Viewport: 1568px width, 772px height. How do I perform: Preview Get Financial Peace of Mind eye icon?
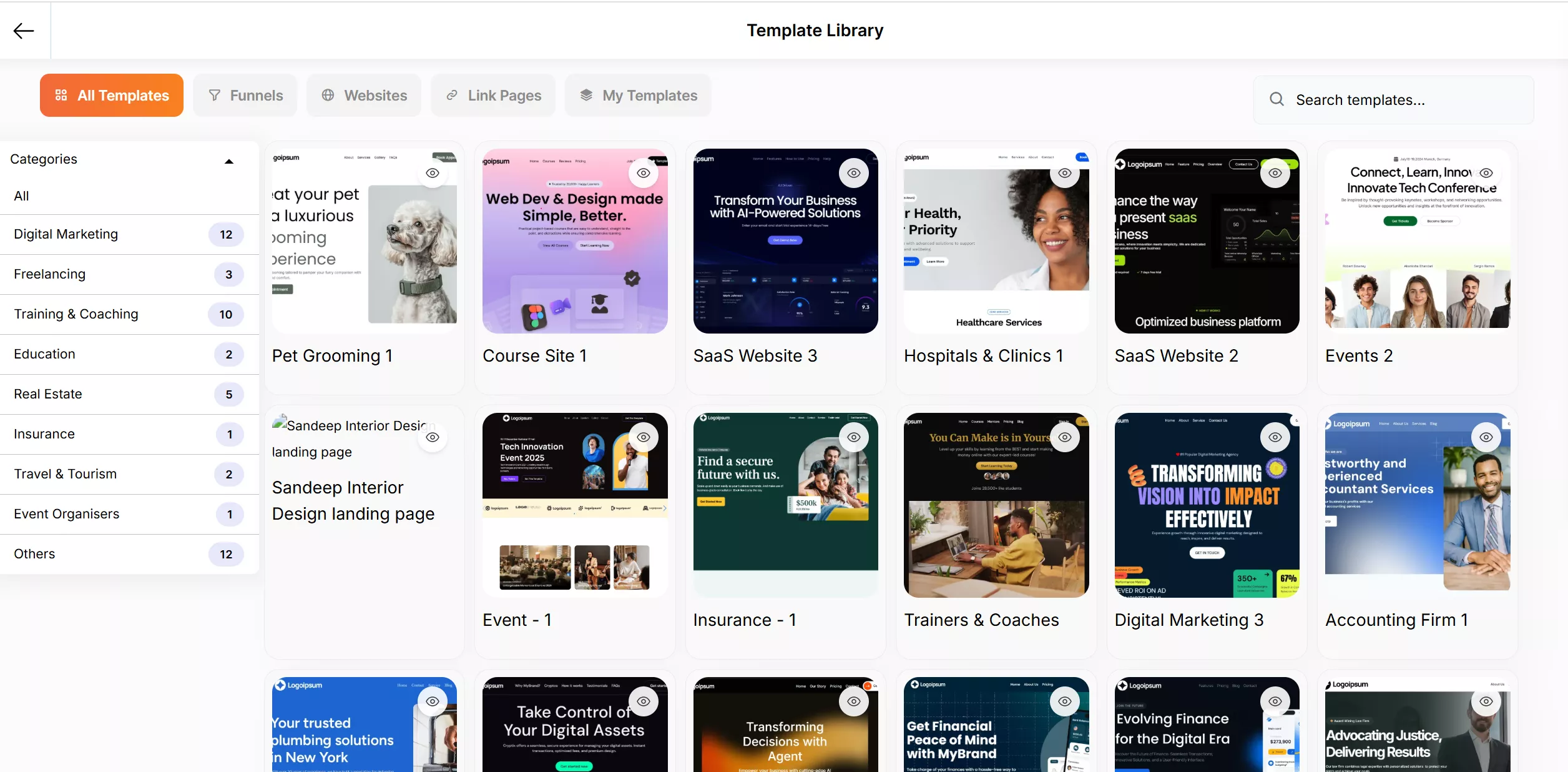tap(1065, 701)
